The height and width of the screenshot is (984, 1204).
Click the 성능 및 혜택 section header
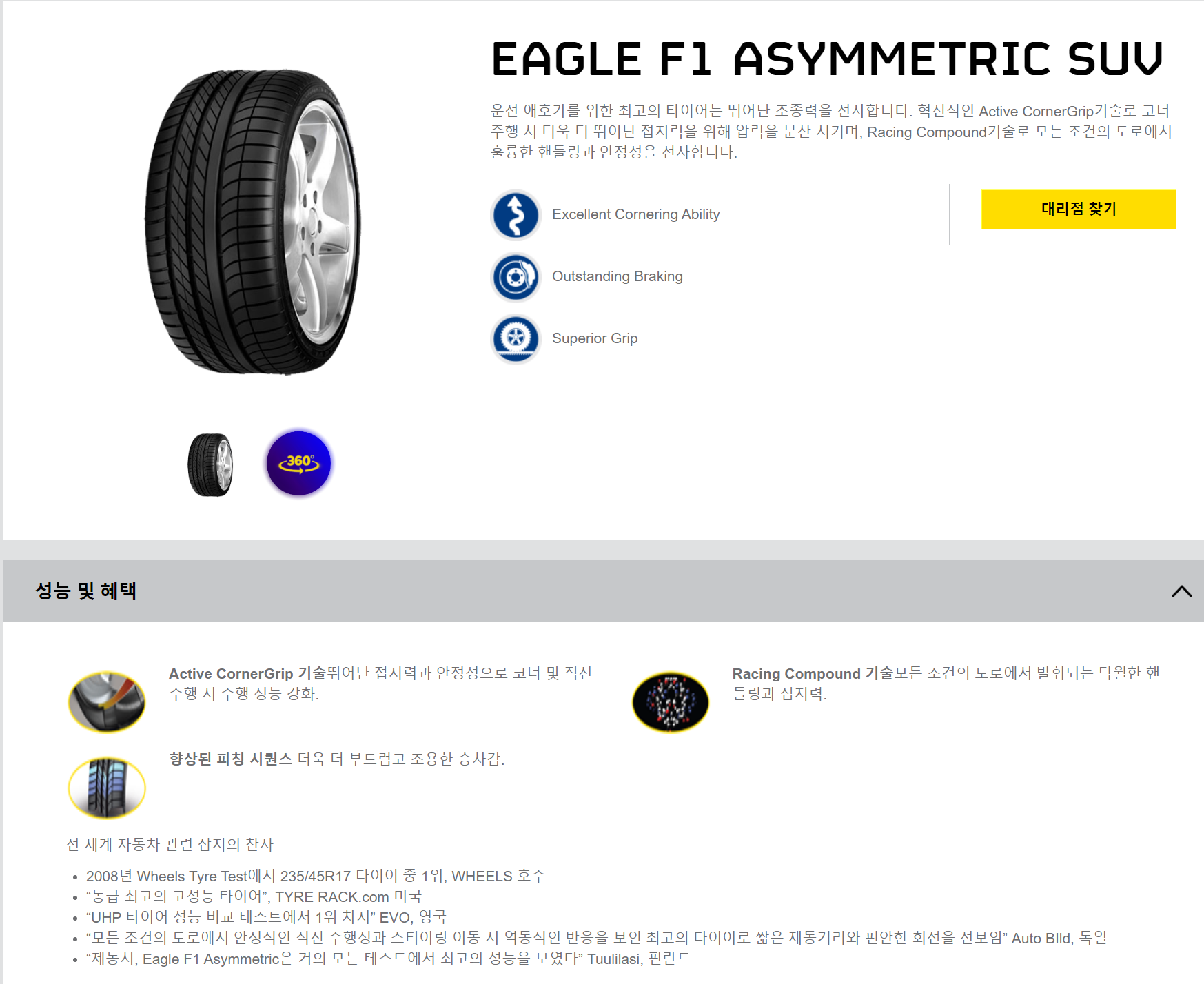click(603, 591)
